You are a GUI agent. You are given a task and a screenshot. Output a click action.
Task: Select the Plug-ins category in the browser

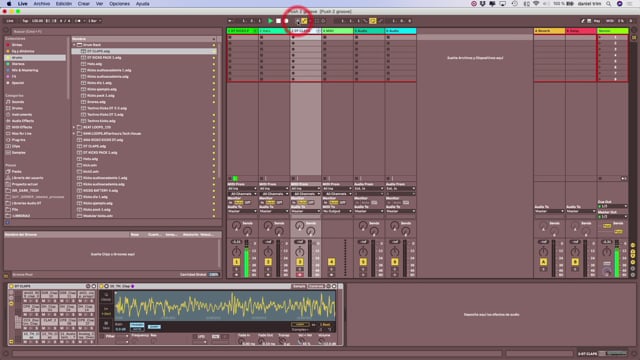[x=19, y=140]
